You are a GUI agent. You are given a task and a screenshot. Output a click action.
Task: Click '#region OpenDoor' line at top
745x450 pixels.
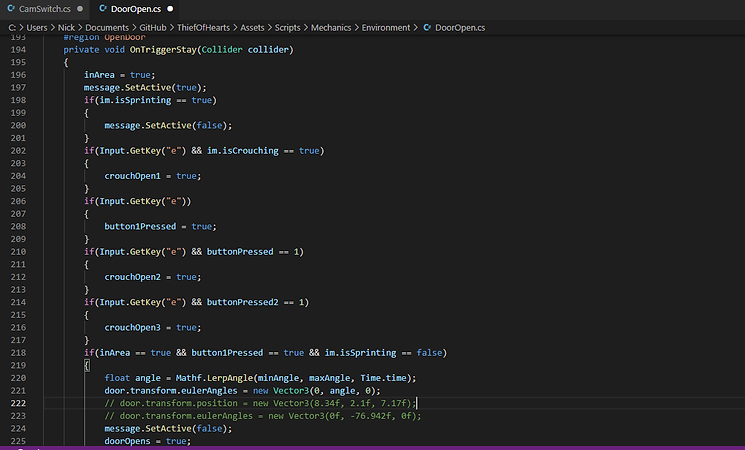104,38
